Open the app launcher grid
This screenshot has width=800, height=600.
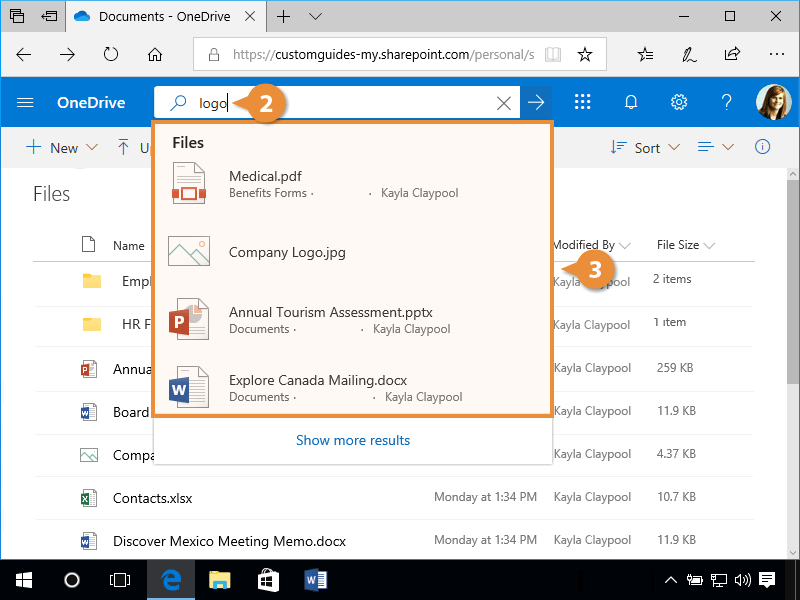[582, 102]
